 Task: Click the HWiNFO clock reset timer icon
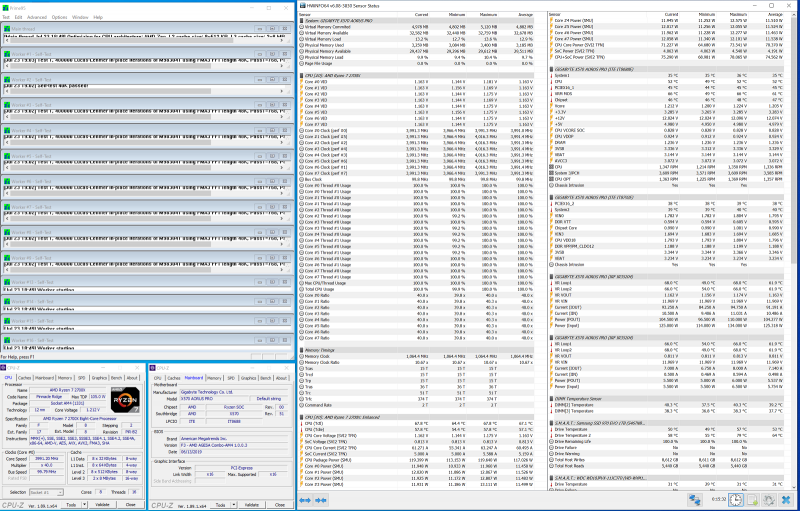pos(735,500)
